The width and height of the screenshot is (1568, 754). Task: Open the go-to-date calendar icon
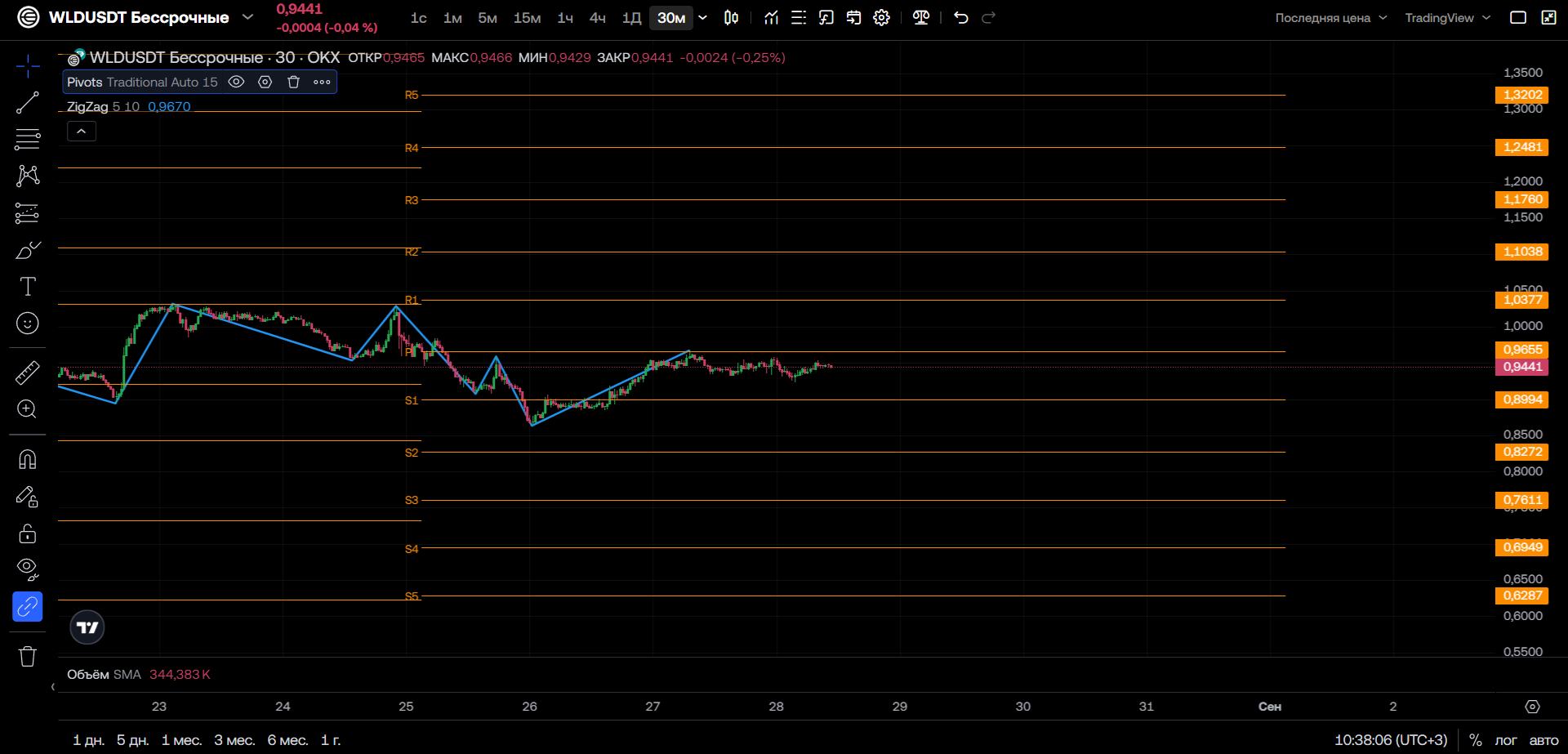[854, 18]
